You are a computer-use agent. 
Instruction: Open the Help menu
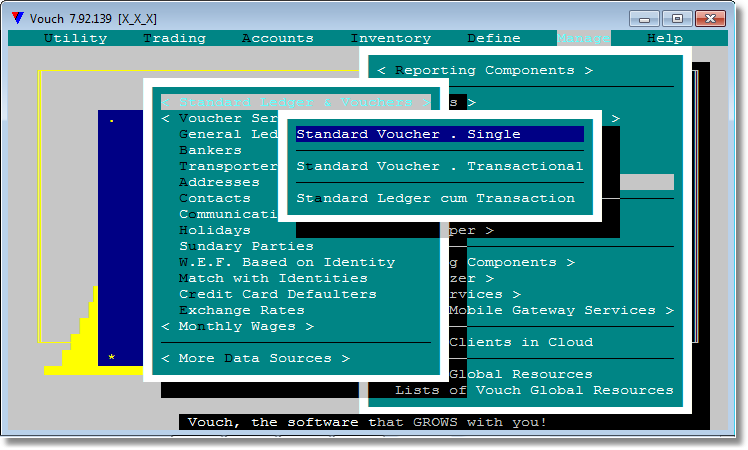pos(665,38)
